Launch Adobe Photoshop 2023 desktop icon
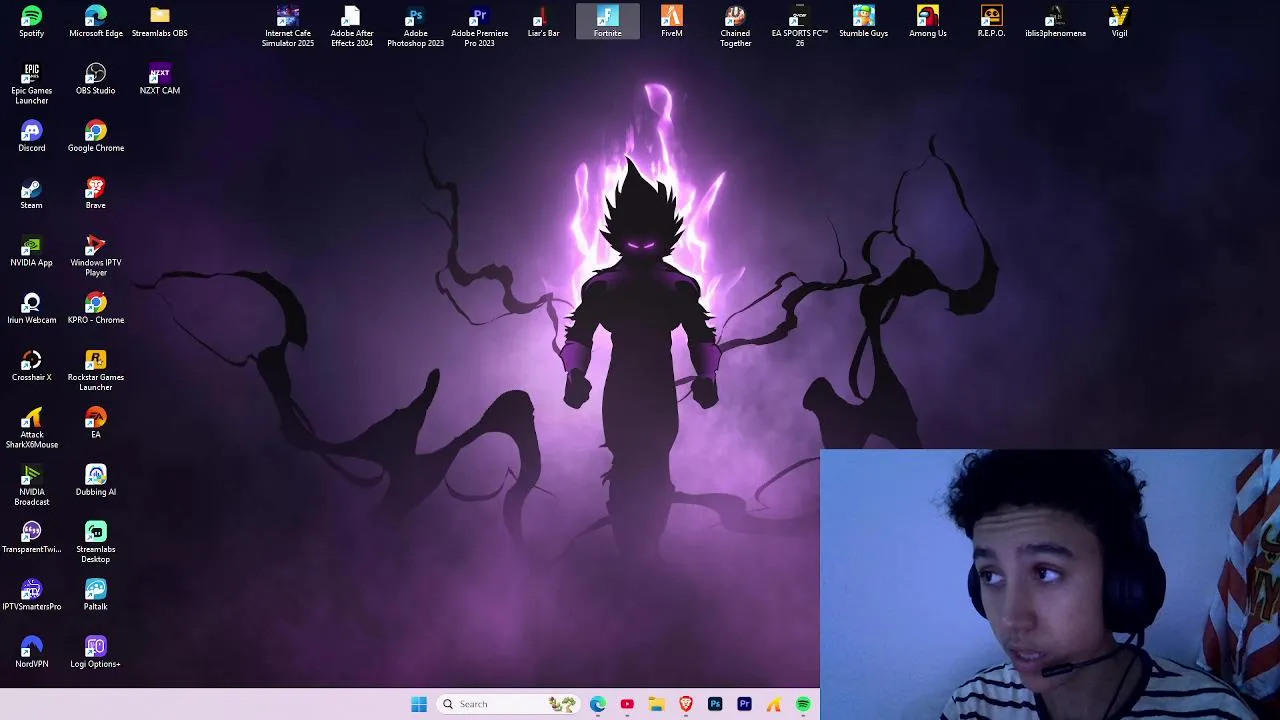Viewport: 1280px width, 720px height. click(415, 27)
